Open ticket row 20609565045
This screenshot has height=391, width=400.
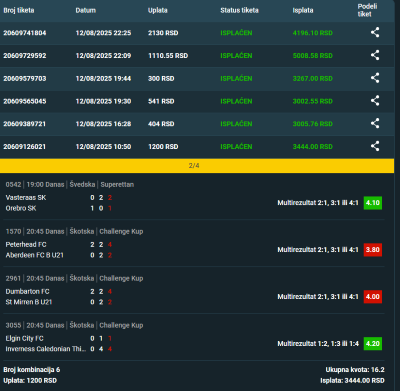click(197, 101)
